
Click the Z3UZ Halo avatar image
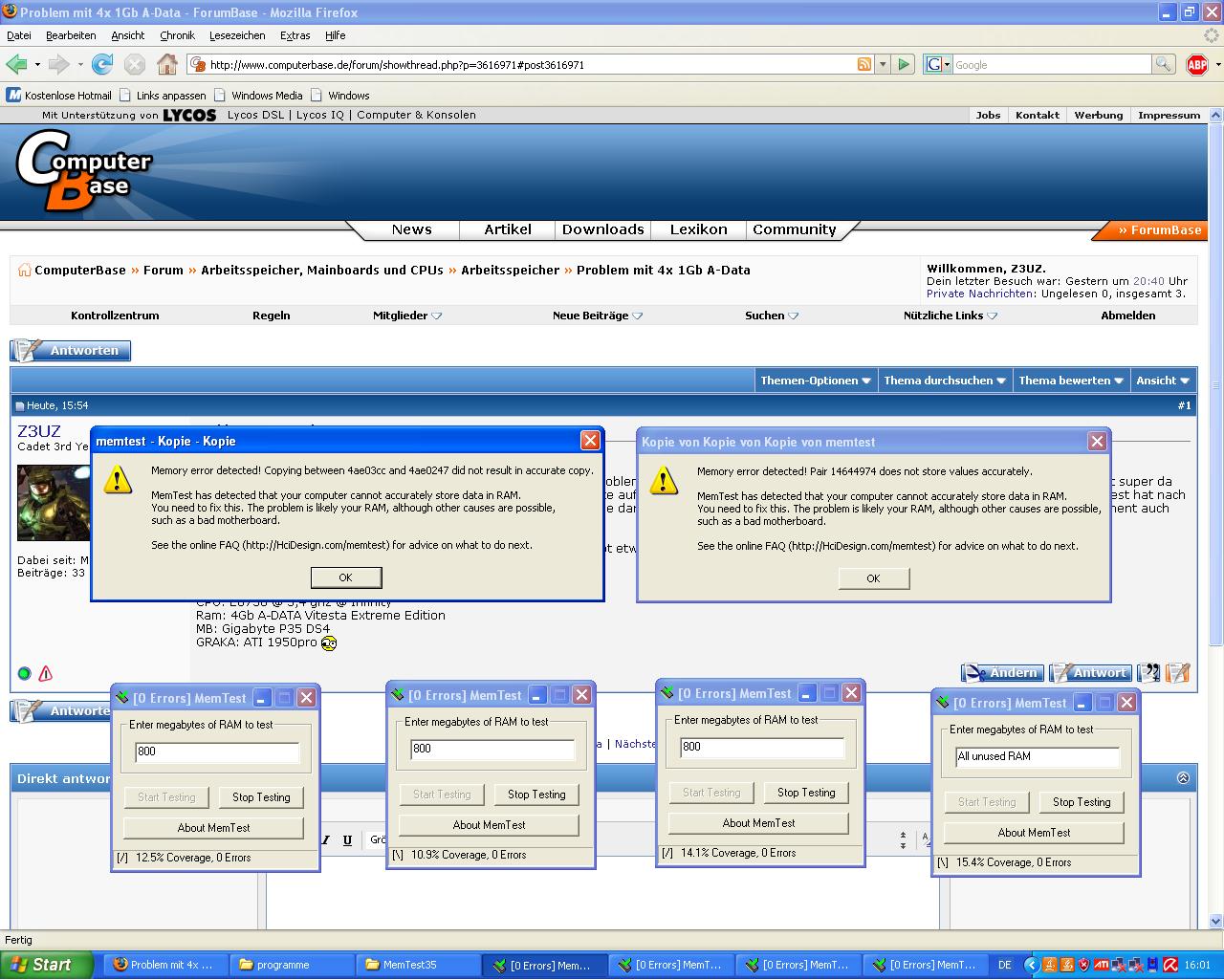click(x=55, y=503)
